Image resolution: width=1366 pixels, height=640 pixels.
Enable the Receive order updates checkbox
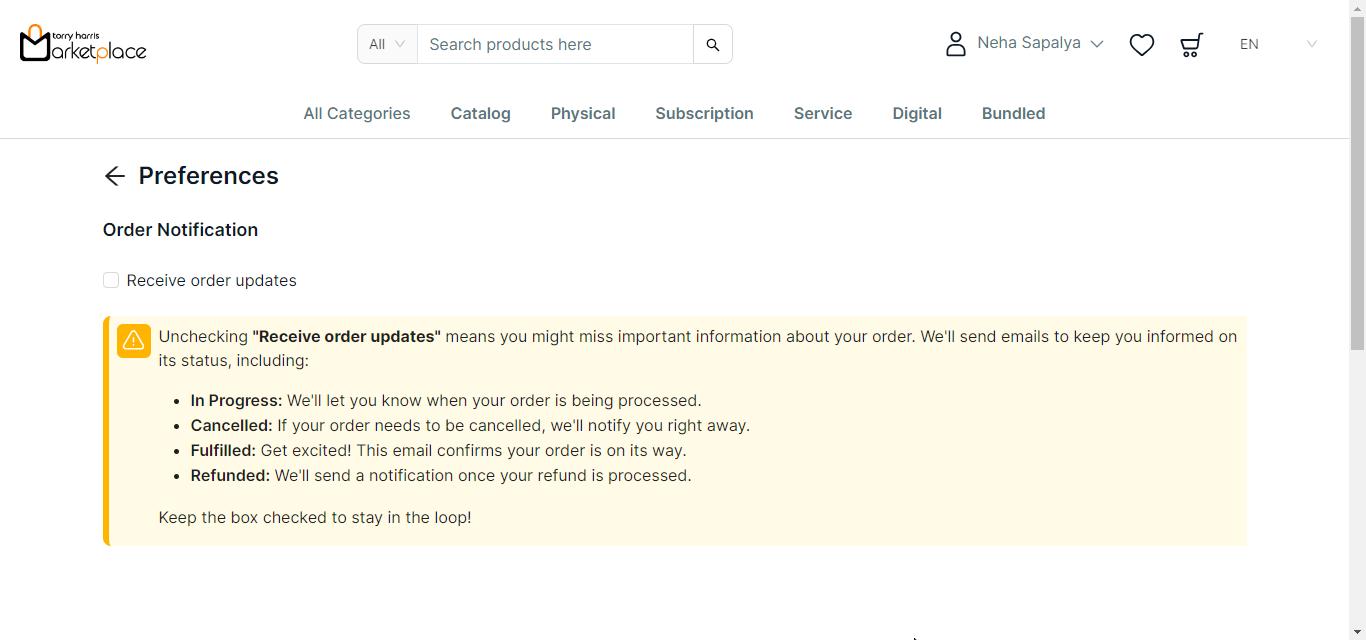point(111,280)
